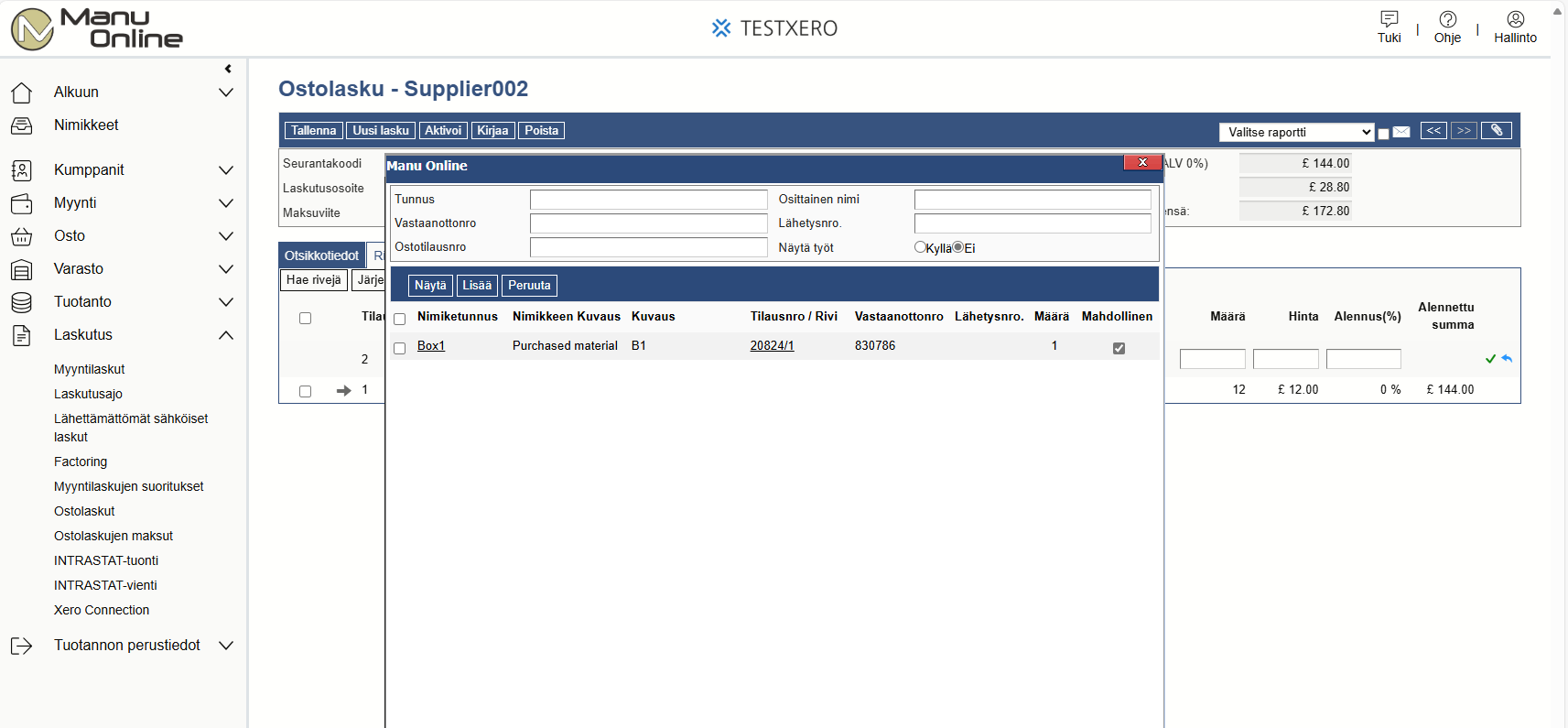Screen dimensions: 1568x728
Task: Open Hallinto user account icon
Action: pyautogui.click(x=1515, y=18)
